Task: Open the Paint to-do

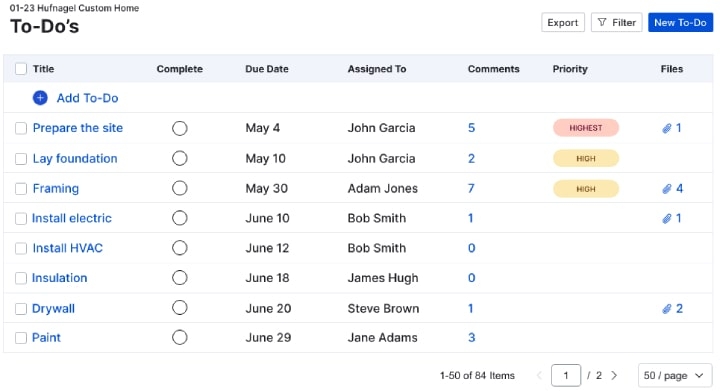Action: point(46,338)
